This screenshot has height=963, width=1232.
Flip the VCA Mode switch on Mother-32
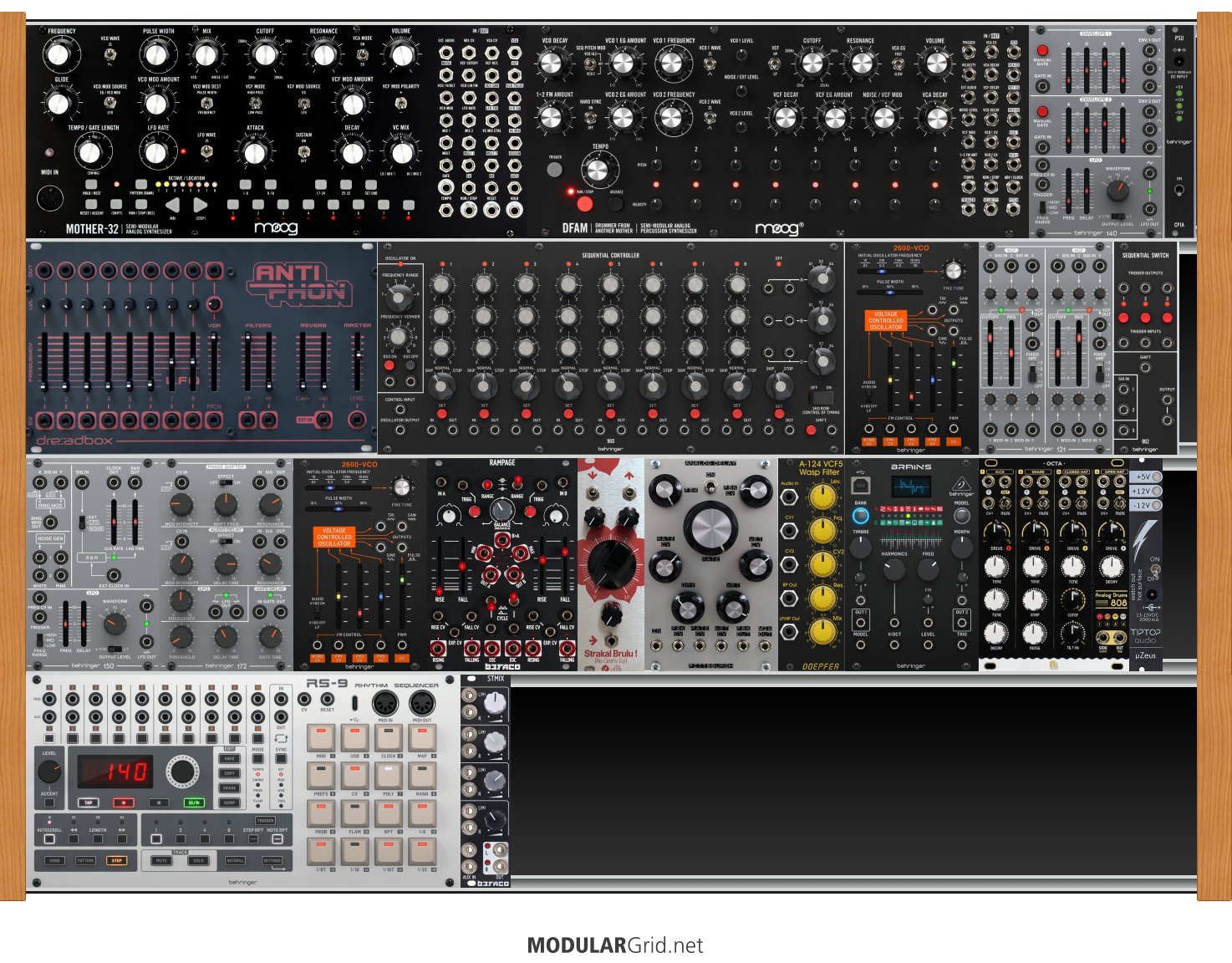pos(363,55)
